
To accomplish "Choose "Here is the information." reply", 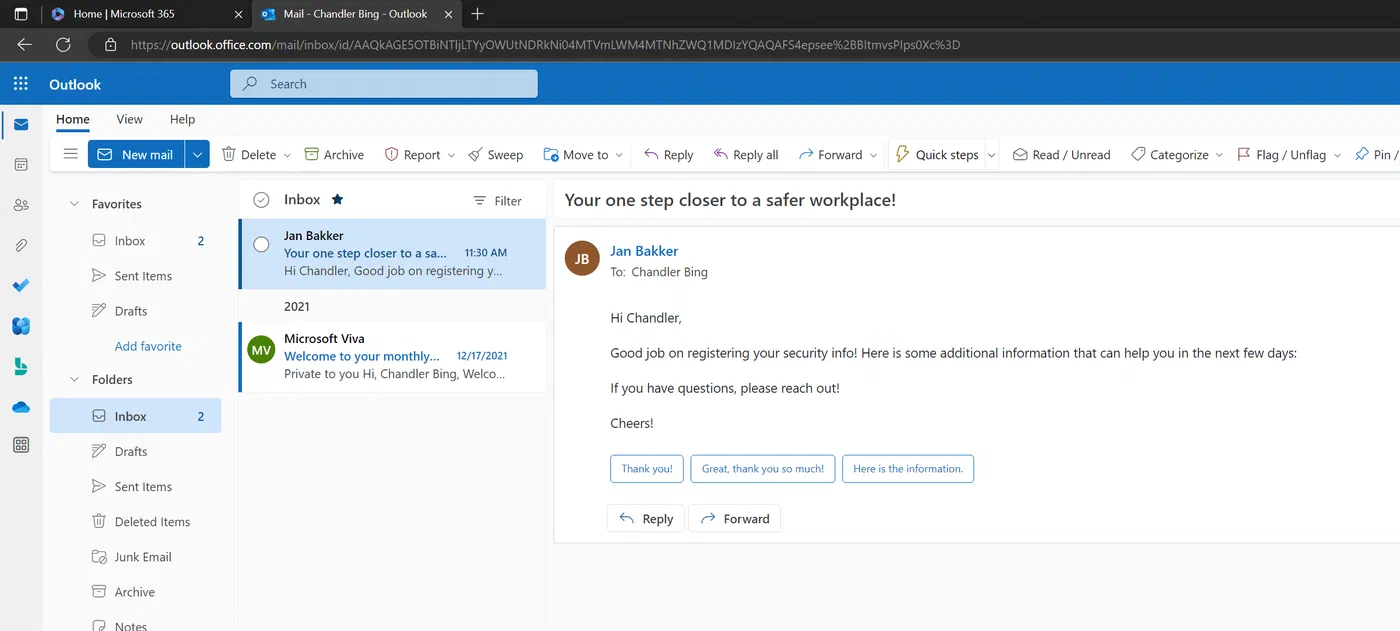I will pos(908,468).
